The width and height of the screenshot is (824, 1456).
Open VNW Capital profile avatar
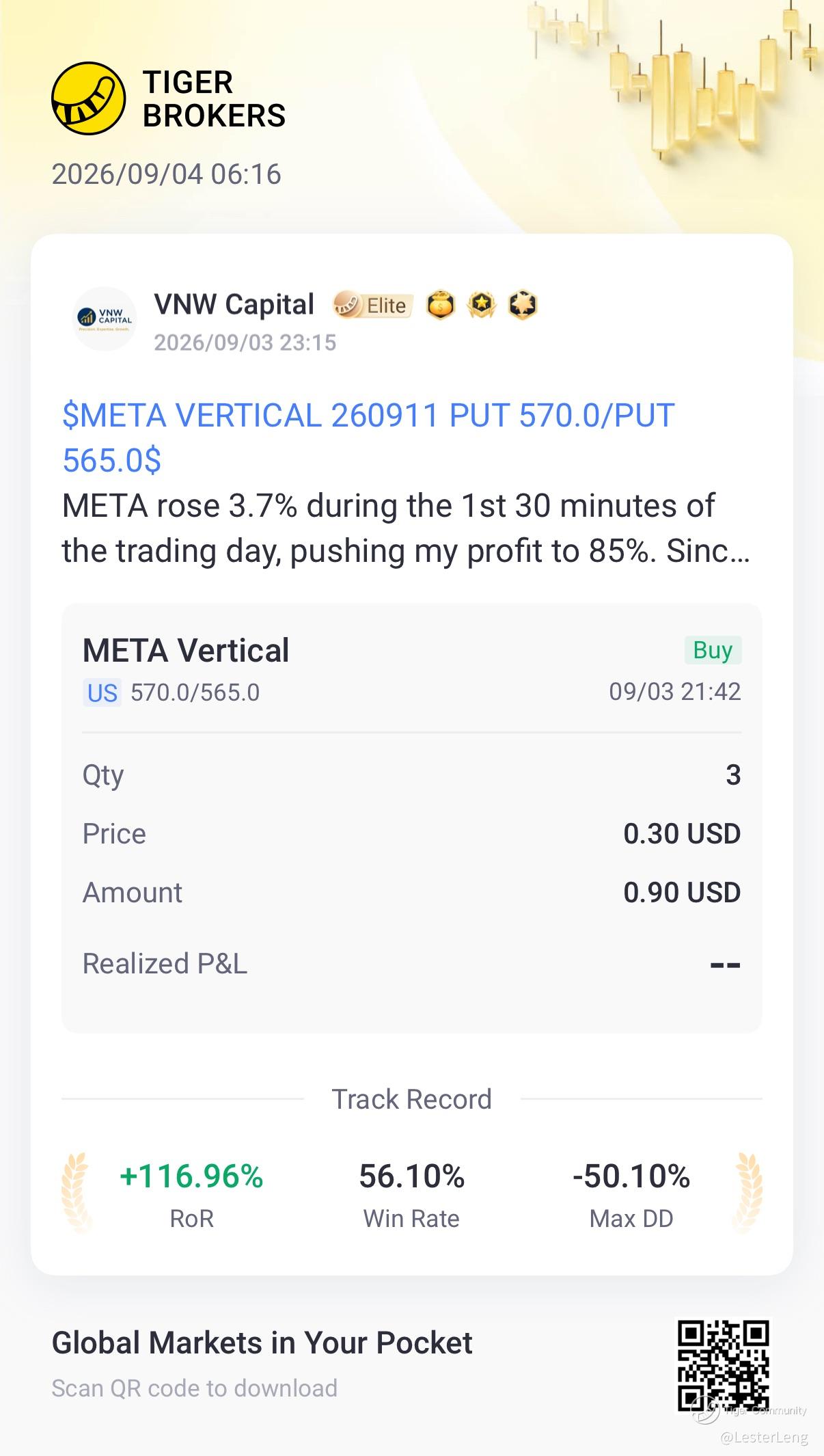[x=105, y=319]
